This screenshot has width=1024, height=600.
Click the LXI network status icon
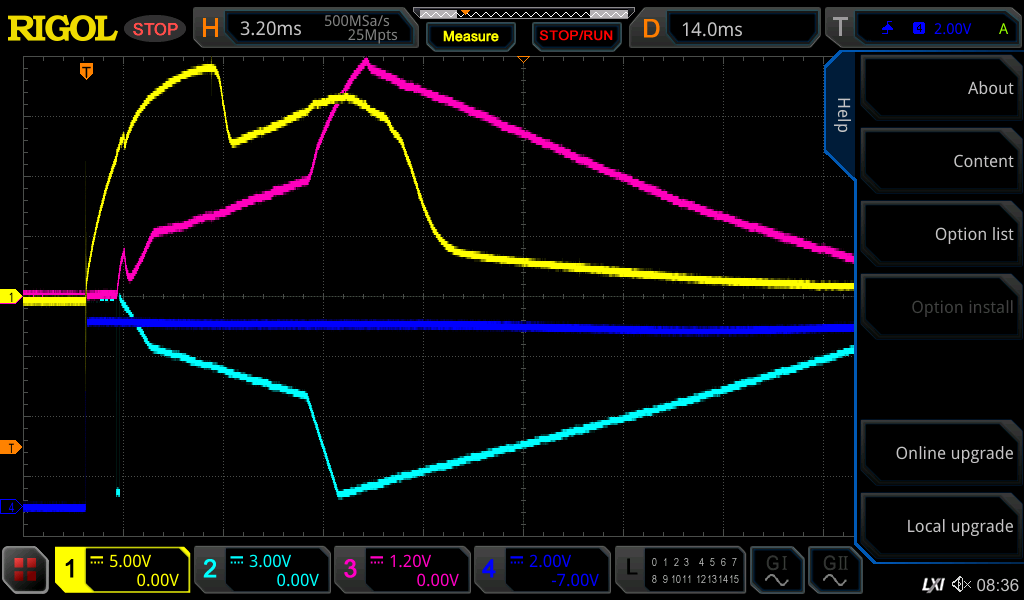(x=932, y=583)
